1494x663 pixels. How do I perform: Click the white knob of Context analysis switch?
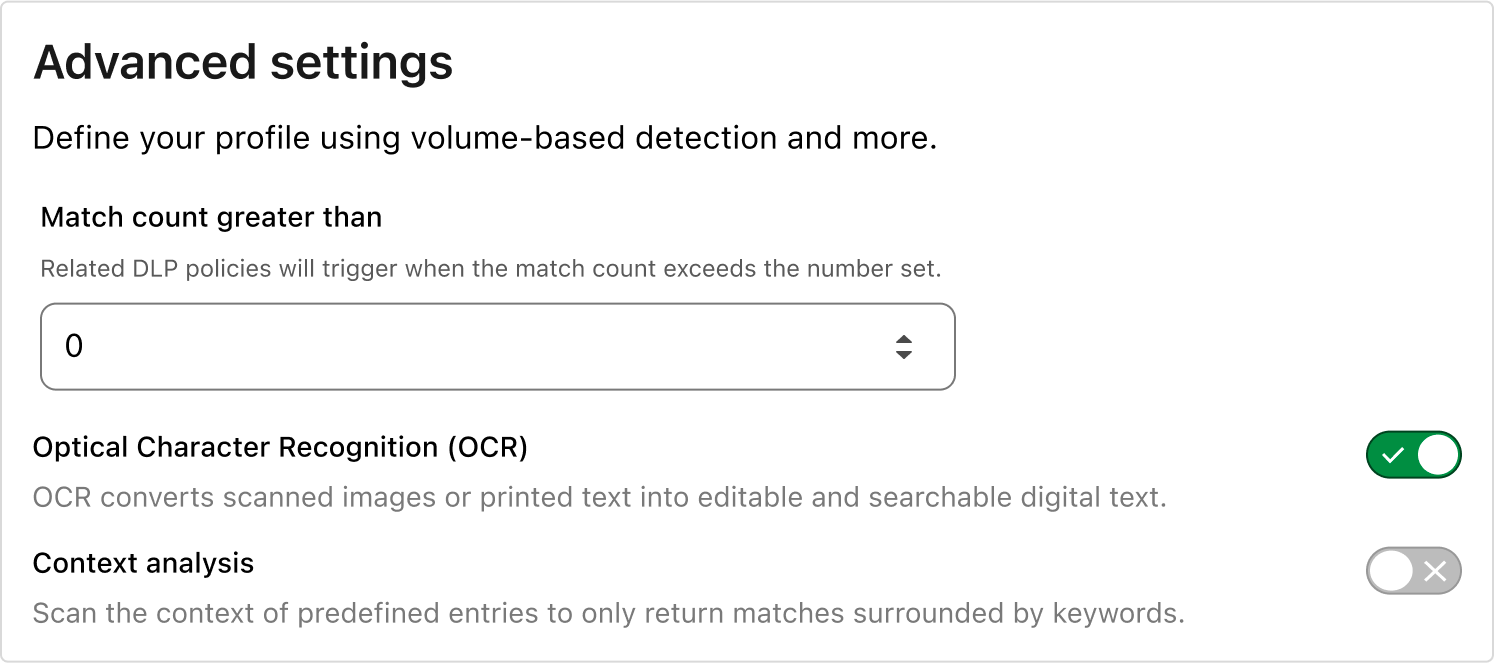pos(1391,571)
